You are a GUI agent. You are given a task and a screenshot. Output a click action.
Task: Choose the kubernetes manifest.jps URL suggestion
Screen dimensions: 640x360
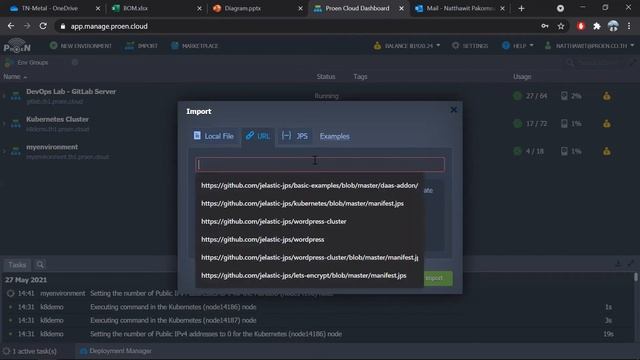tap(309, 203)
